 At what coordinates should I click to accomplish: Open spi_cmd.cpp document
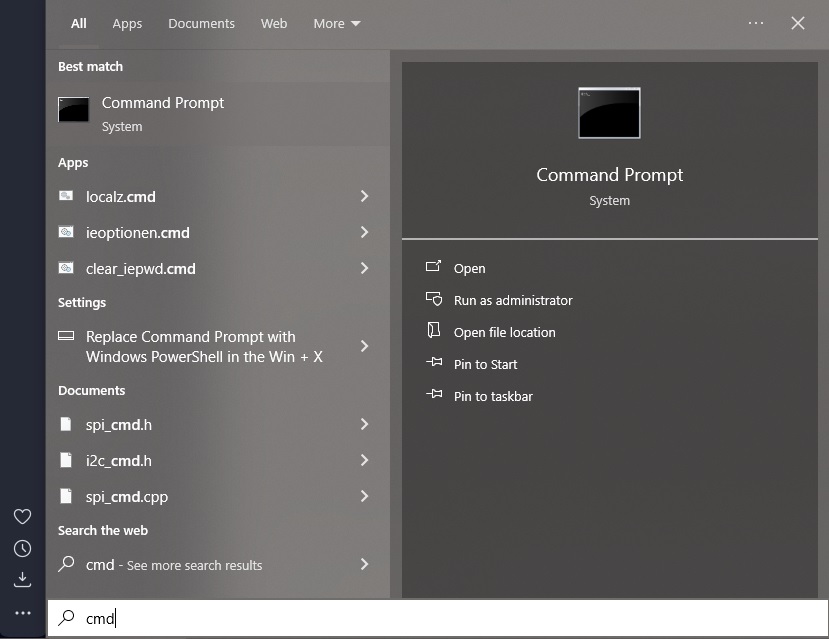point(218,496)
